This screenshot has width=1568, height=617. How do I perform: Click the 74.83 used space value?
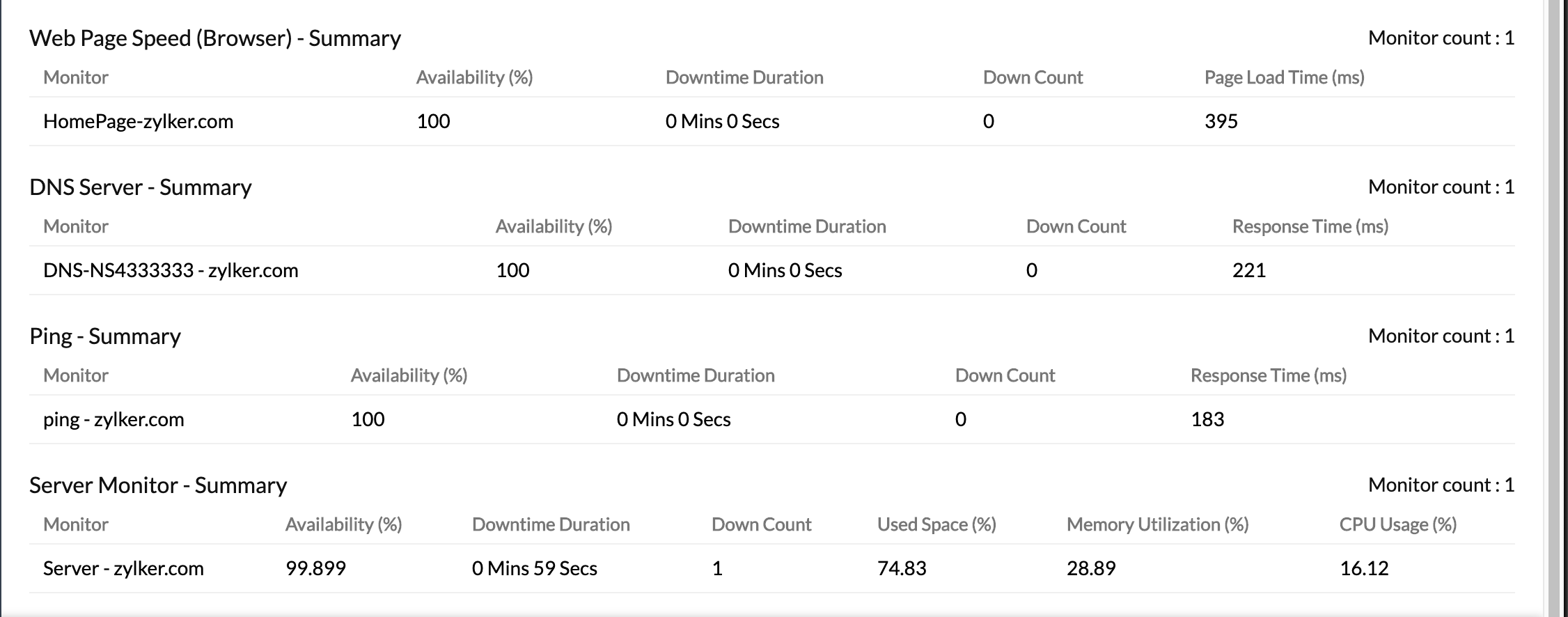(902, 568)
